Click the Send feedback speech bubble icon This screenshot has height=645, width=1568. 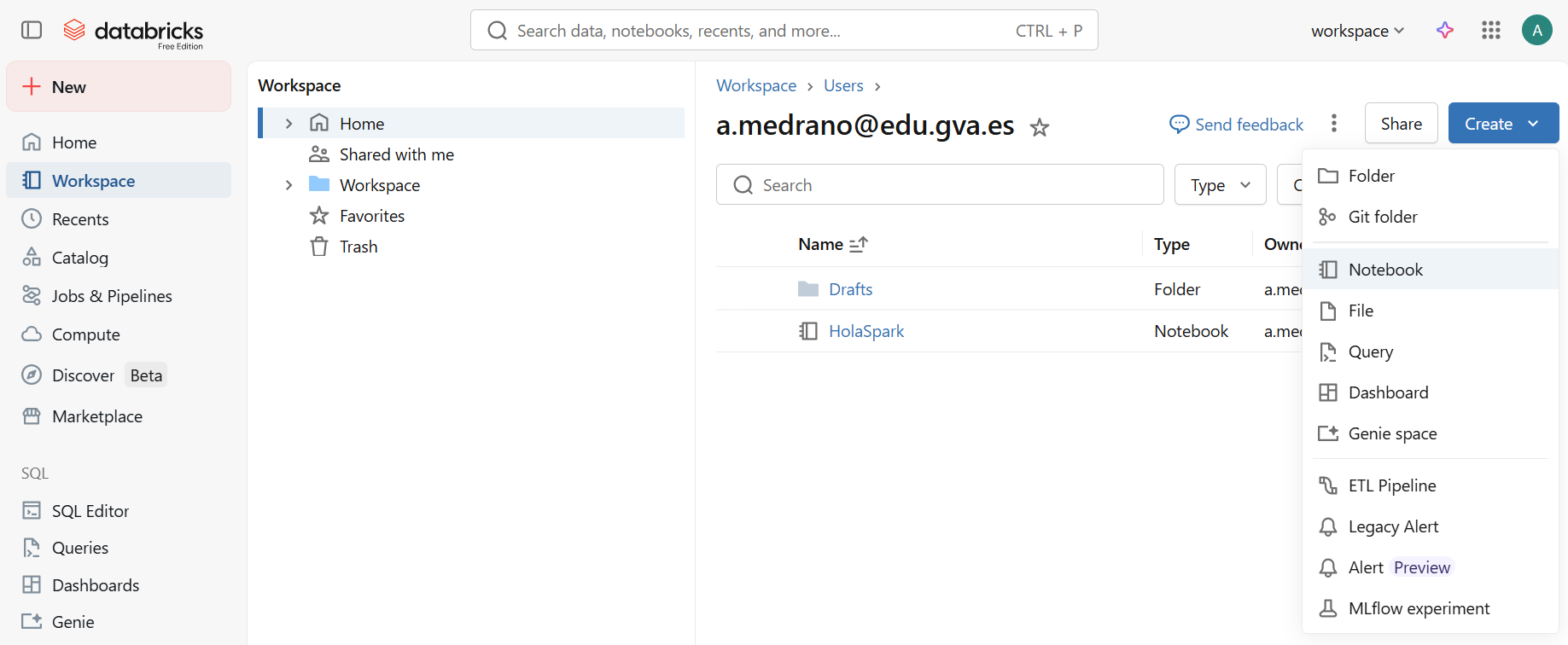coord(1180,125)
